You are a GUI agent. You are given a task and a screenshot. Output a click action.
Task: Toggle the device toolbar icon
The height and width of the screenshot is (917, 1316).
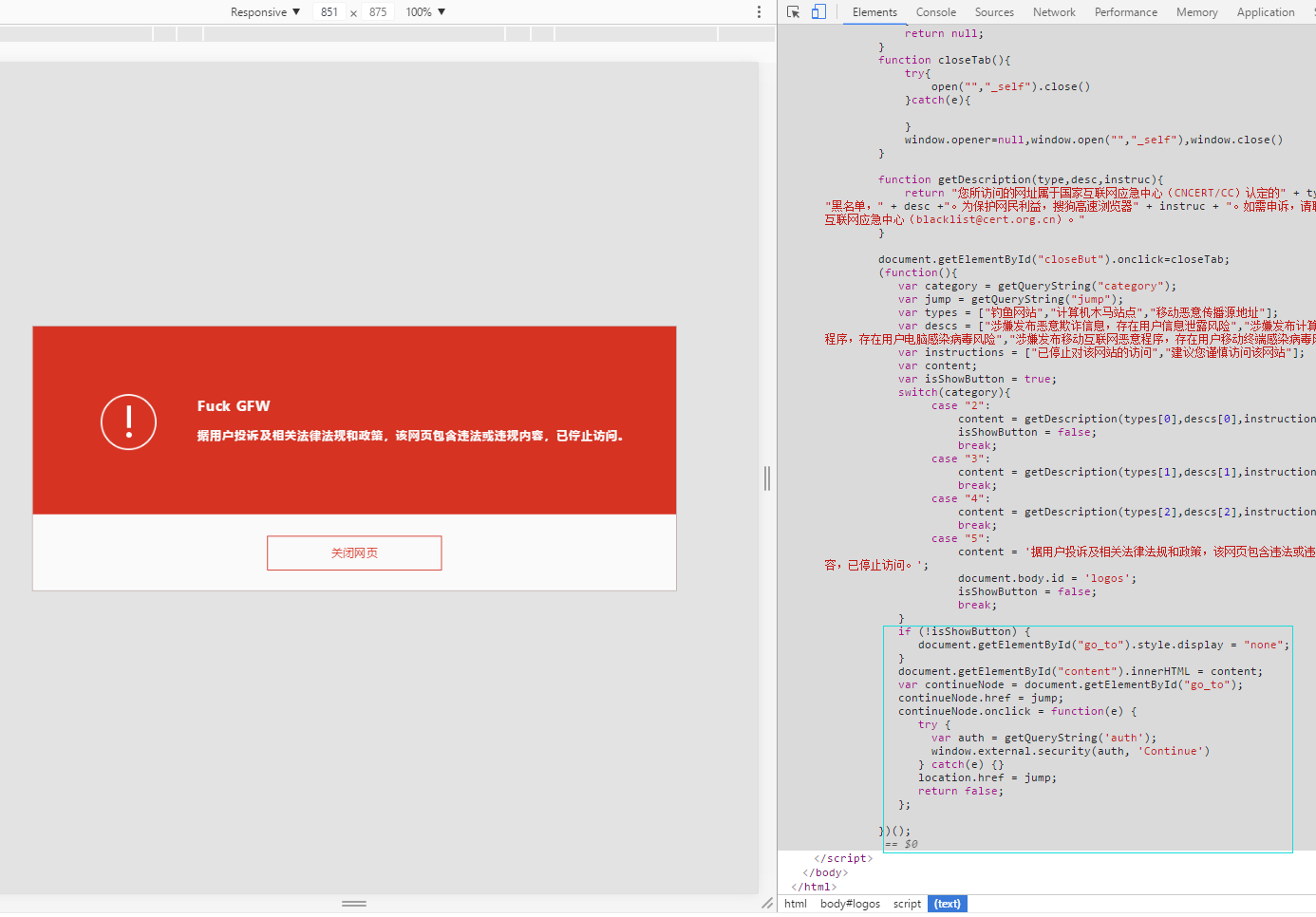pyautogui.click(x=818, y=12)
